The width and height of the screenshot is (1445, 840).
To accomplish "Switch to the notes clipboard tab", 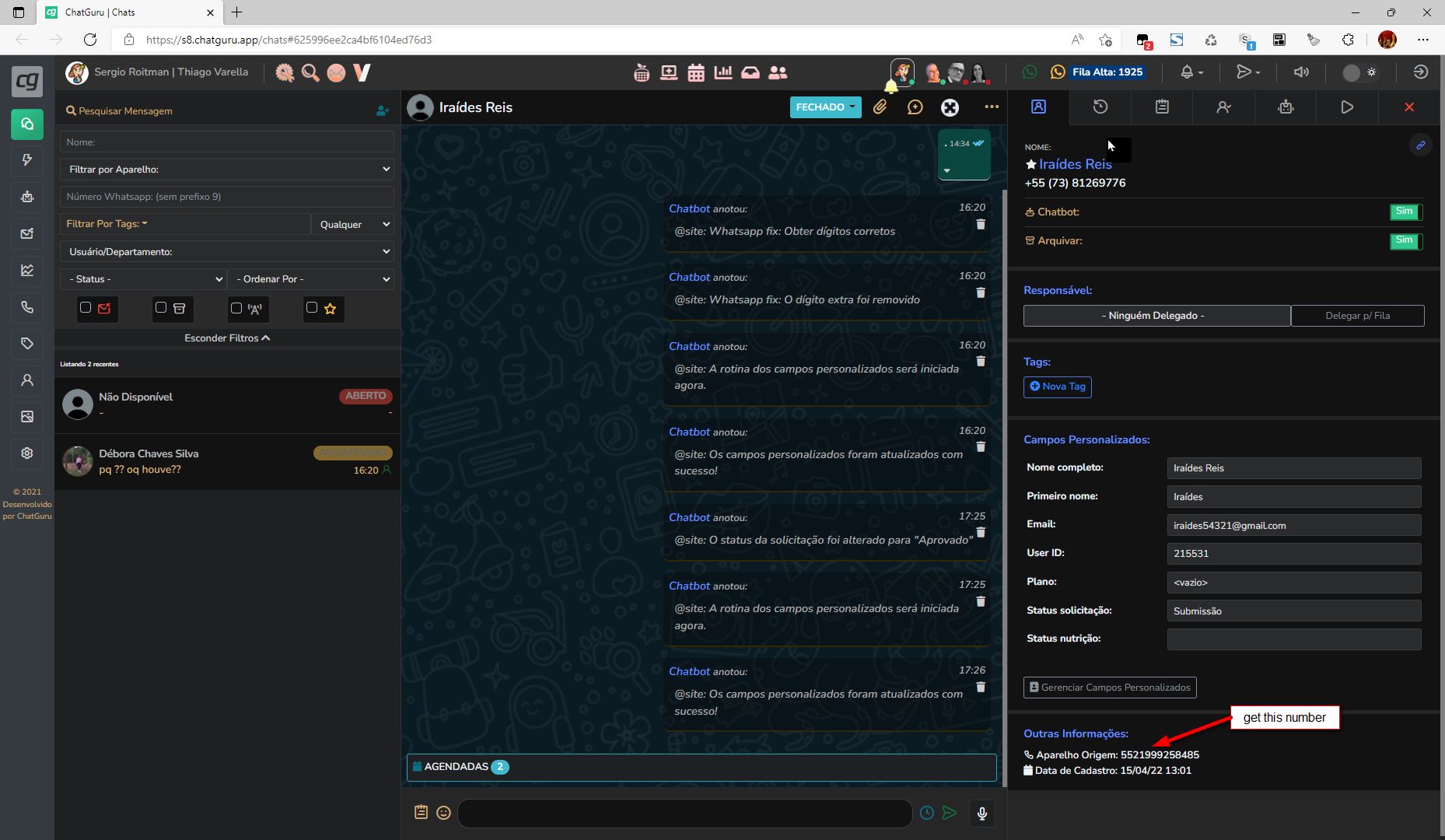I will [x=1162, y=107].
